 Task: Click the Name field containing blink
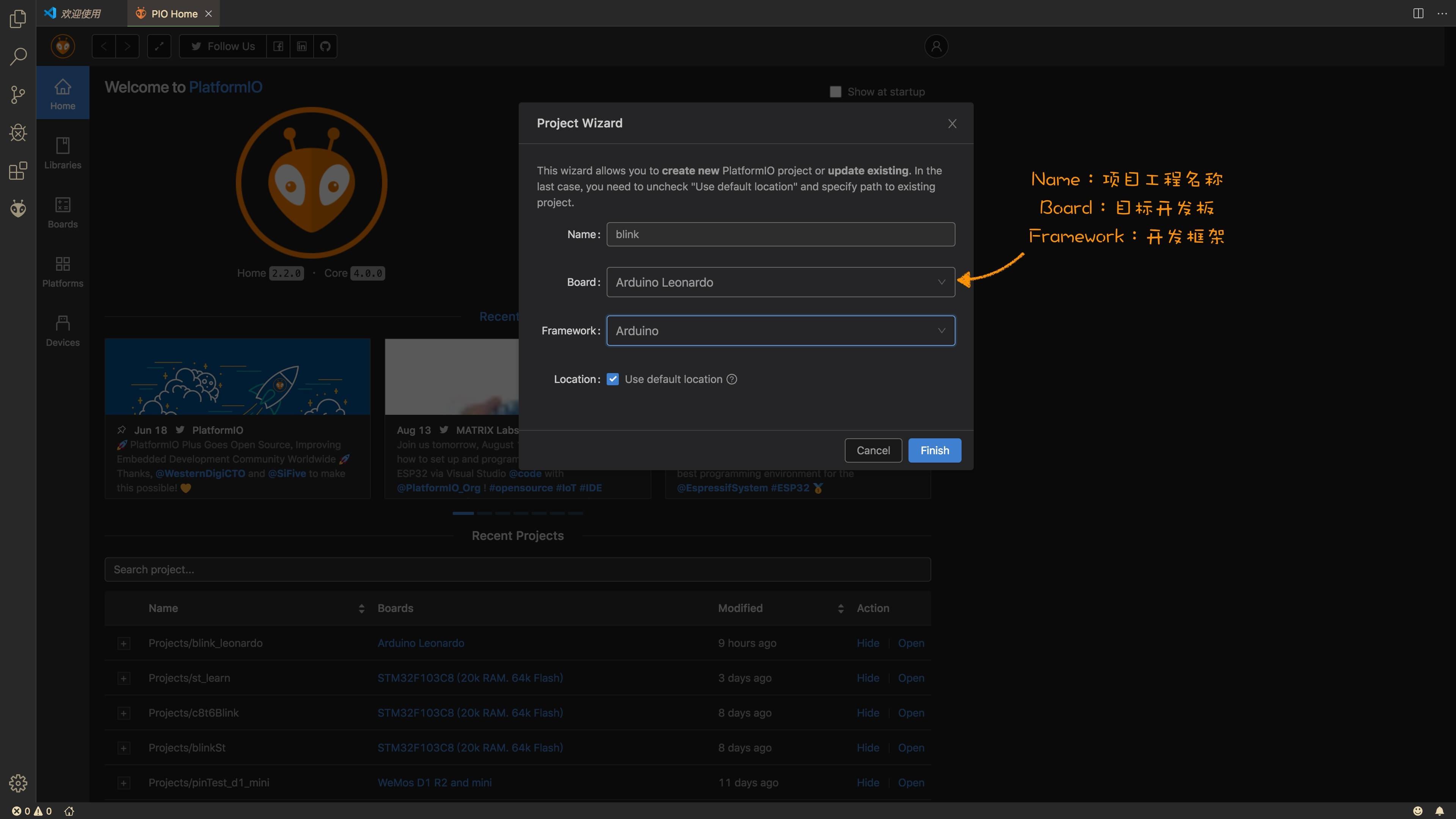(780, 234)
